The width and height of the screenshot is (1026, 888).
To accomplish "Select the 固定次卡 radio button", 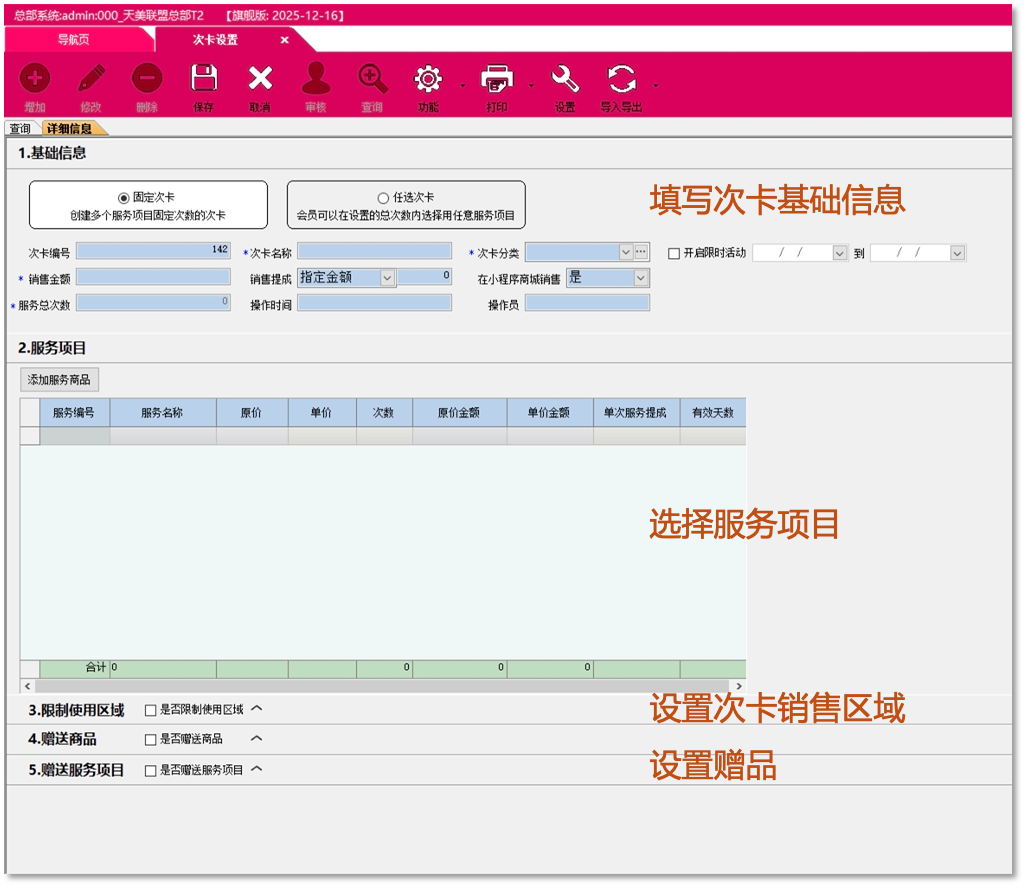I will [123, 198].
